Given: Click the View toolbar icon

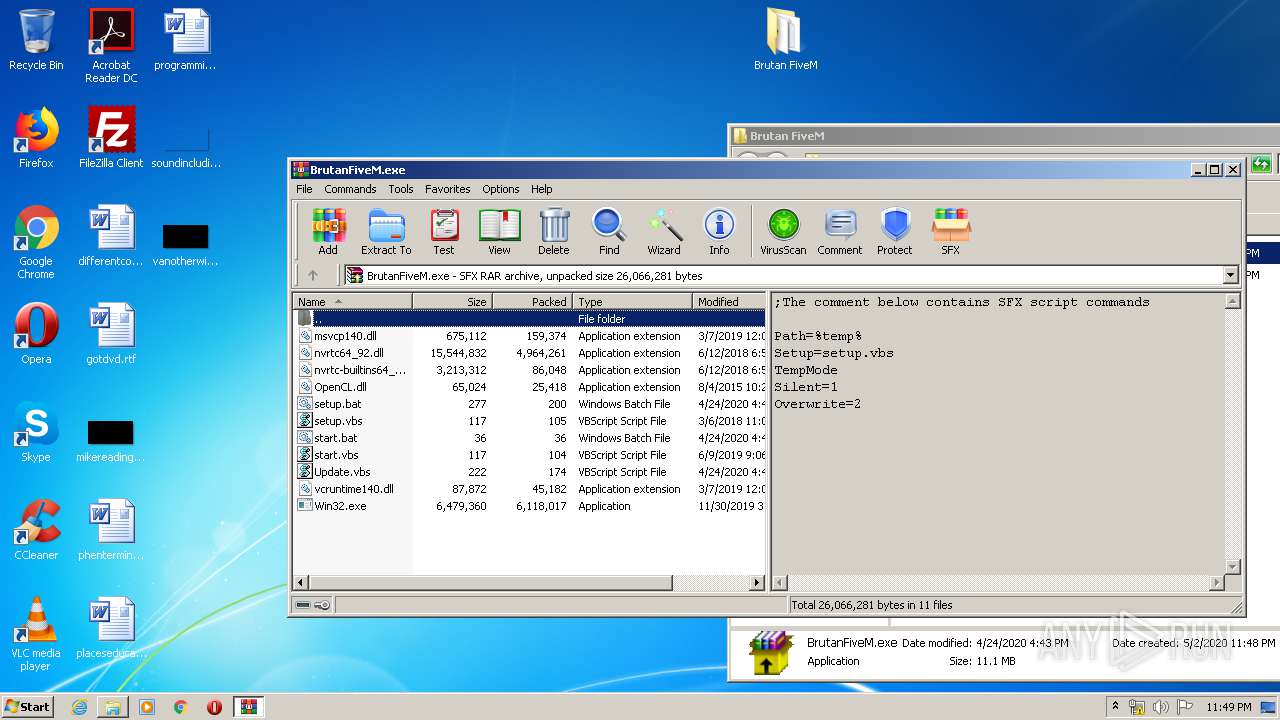Looking at the screenshot, I should (x=499, y=232).
